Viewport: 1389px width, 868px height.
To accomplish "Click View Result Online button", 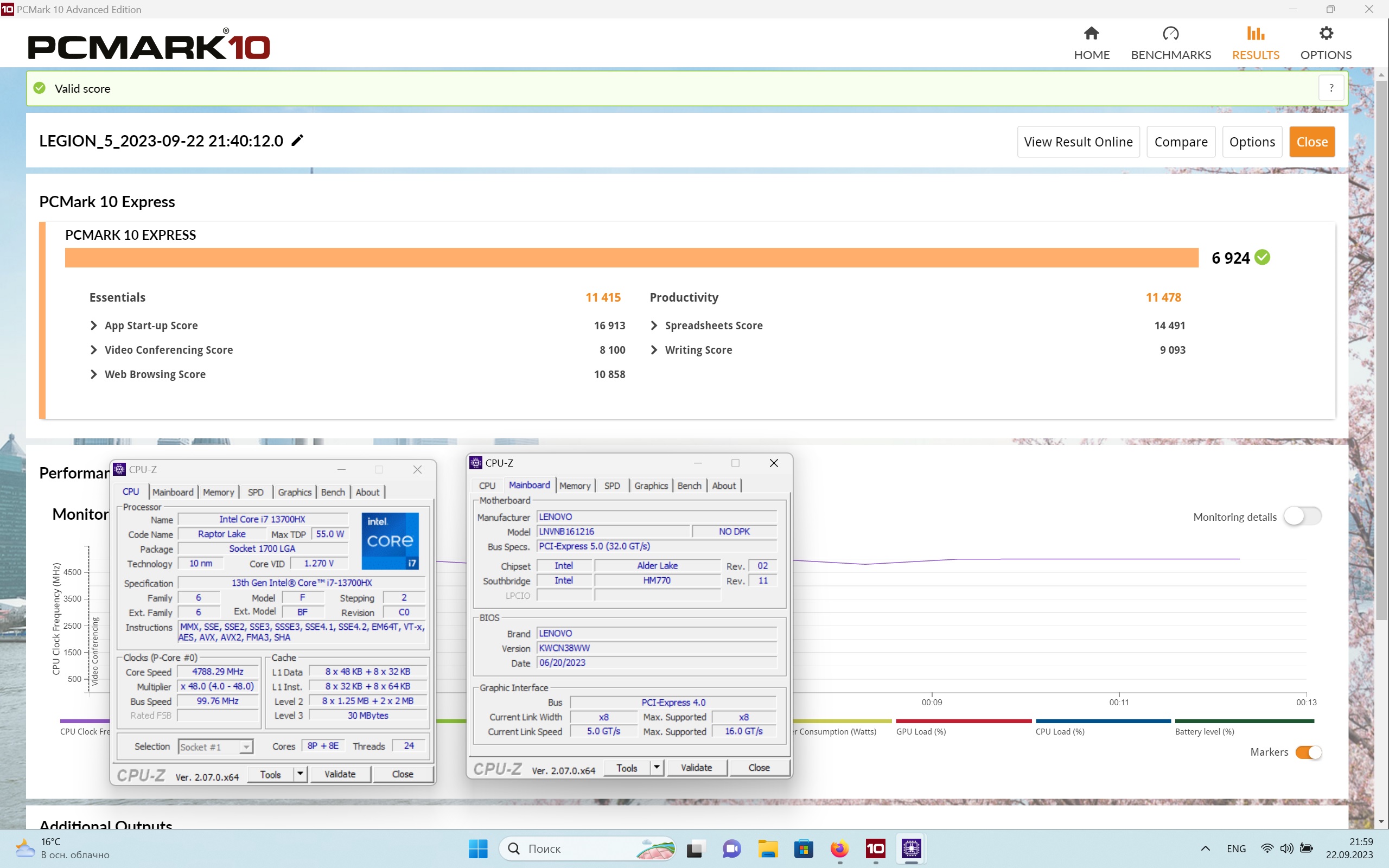I will [x=1078, y=142].
